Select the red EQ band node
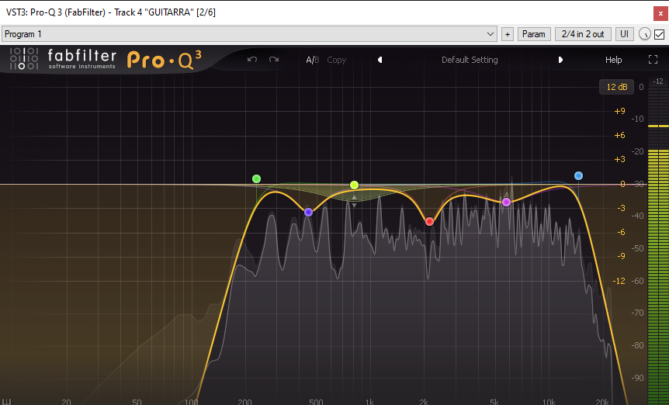Screen dimensions: 669x405 (430, 221)
